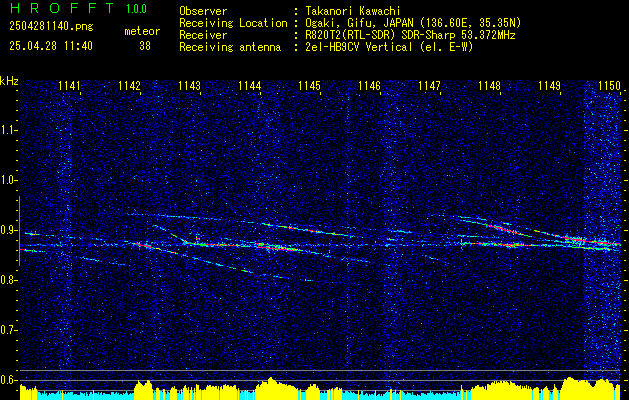Click time marker 1142
Image resolution: width=629 pixels, height=400 pixels.
pos(130,86)
